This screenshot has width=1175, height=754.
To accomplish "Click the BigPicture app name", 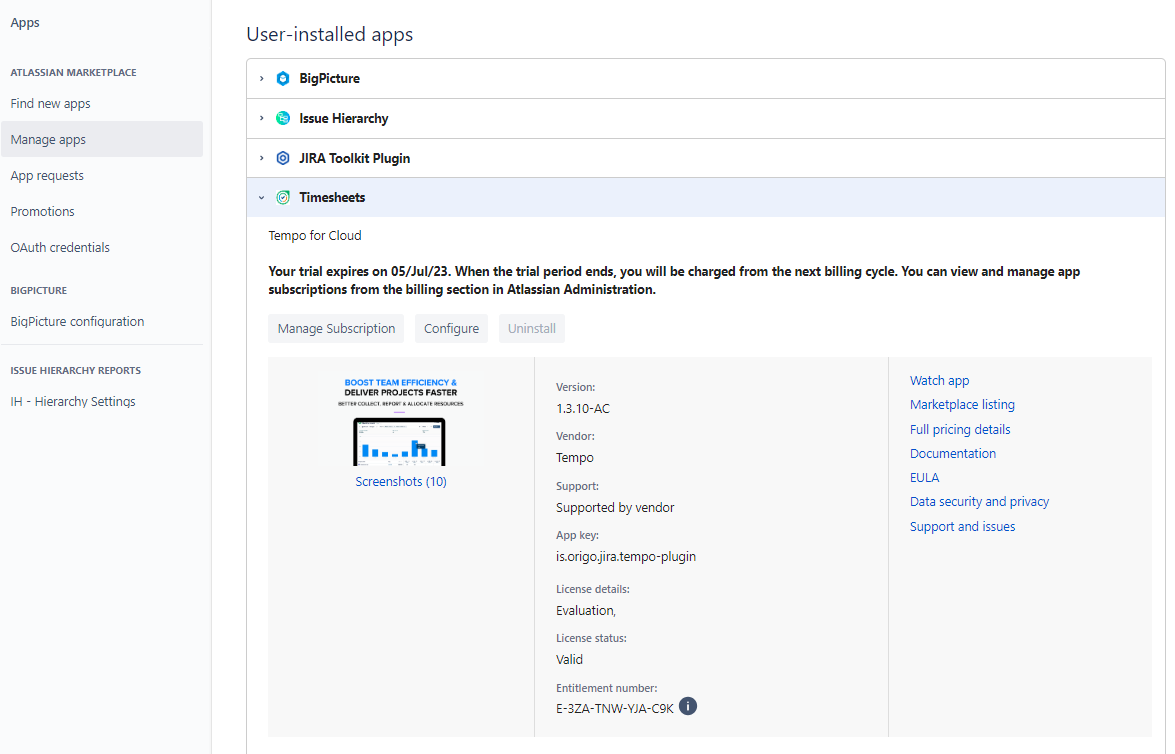I will click(x=329, y=79).
